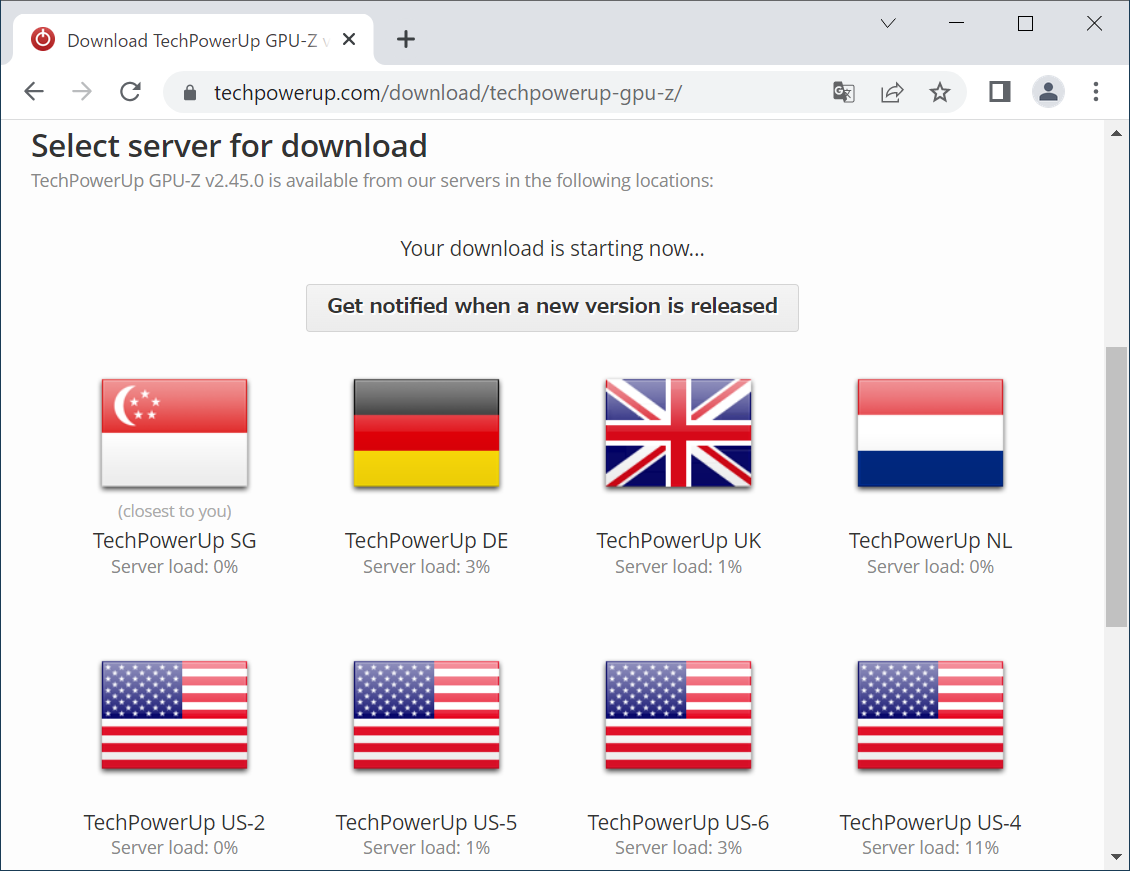Click the 'Select server for download' heading
Image resolution: width=1130 pixels, height=871 pixels.
click(x=229, y=146)
